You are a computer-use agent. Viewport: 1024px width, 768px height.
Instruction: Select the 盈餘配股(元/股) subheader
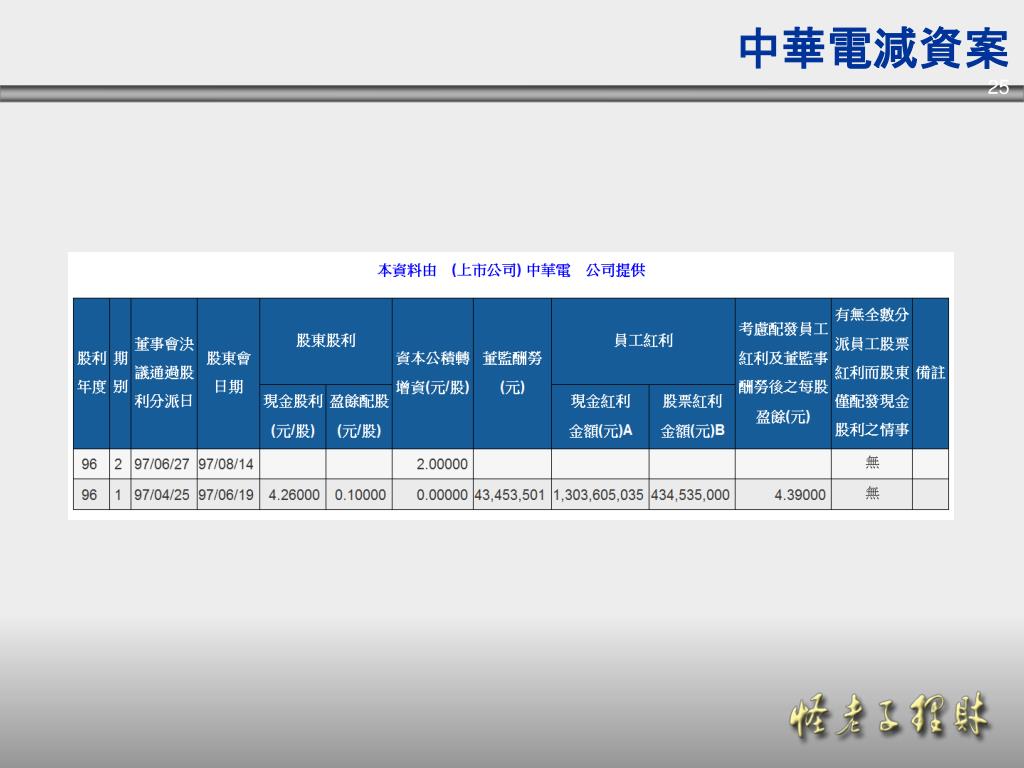(x=359, y=416)
